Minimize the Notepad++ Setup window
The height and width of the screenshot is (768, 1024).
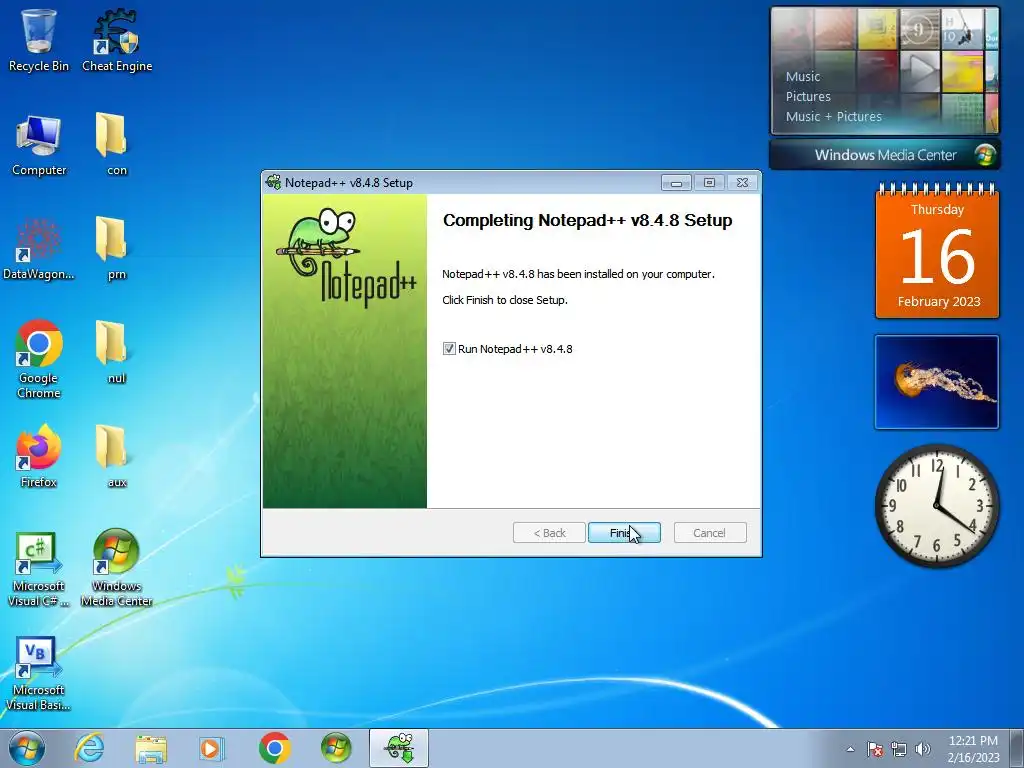point(676,183)
